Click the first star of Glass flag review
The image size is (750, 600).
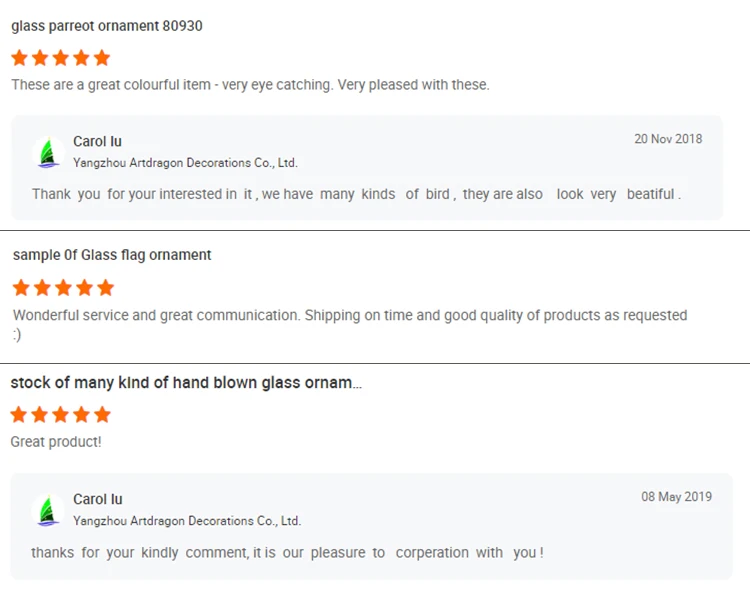pyautogui.click(x=21, y=288)
